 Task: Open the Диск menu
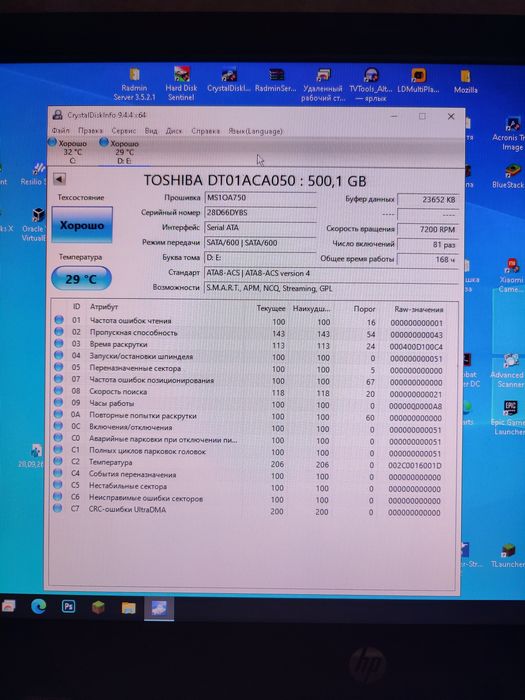(174, 131)
